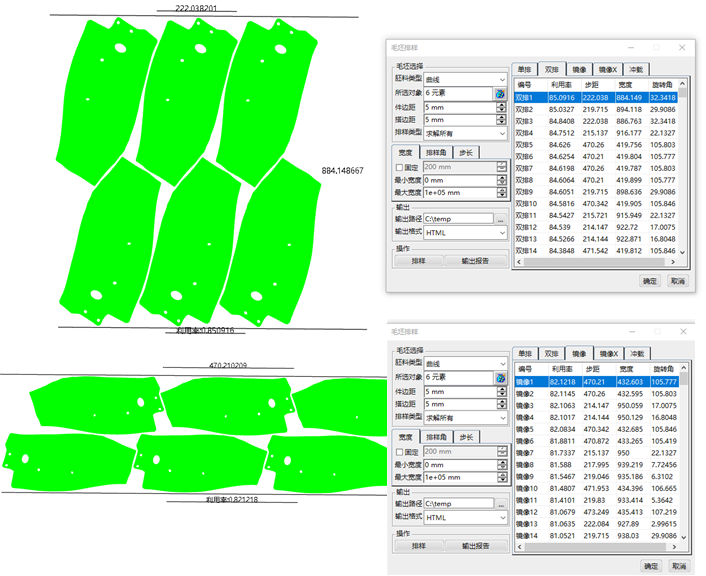Image resolution: width=706 pixels, height=576 pixels.
Task: Switch to 单排 tab in the 双排 dialog
Action: tap(524, 68)
